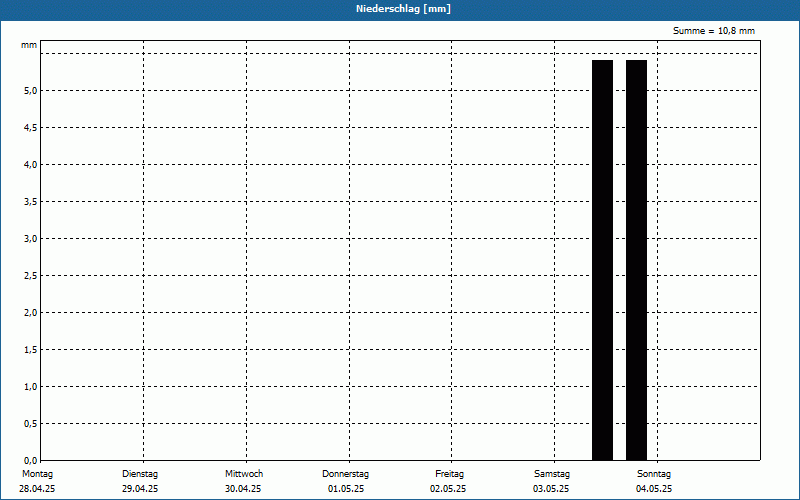
Task: Click the date 02.05.25
Action: pyautogui.click(x=448, y=489)
